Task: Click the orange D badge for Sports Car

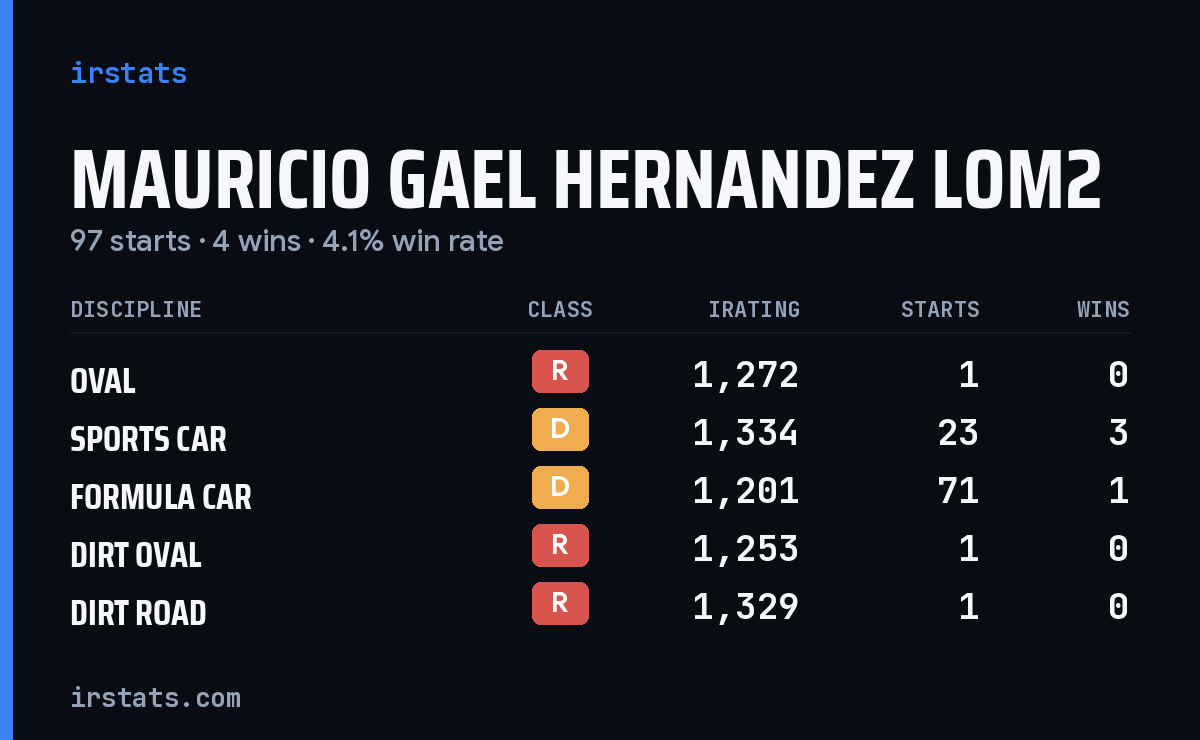Action: 560,429
